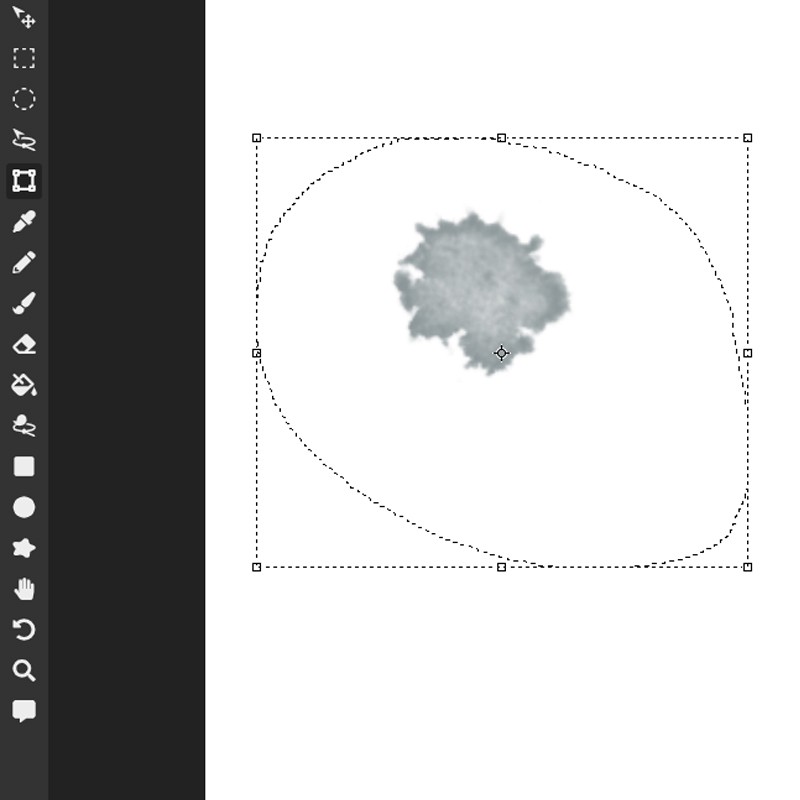Viewport: 800px width, 800px height.
Task: Select the Move tool
Action: pyautogui.click(x=24, y=17)
